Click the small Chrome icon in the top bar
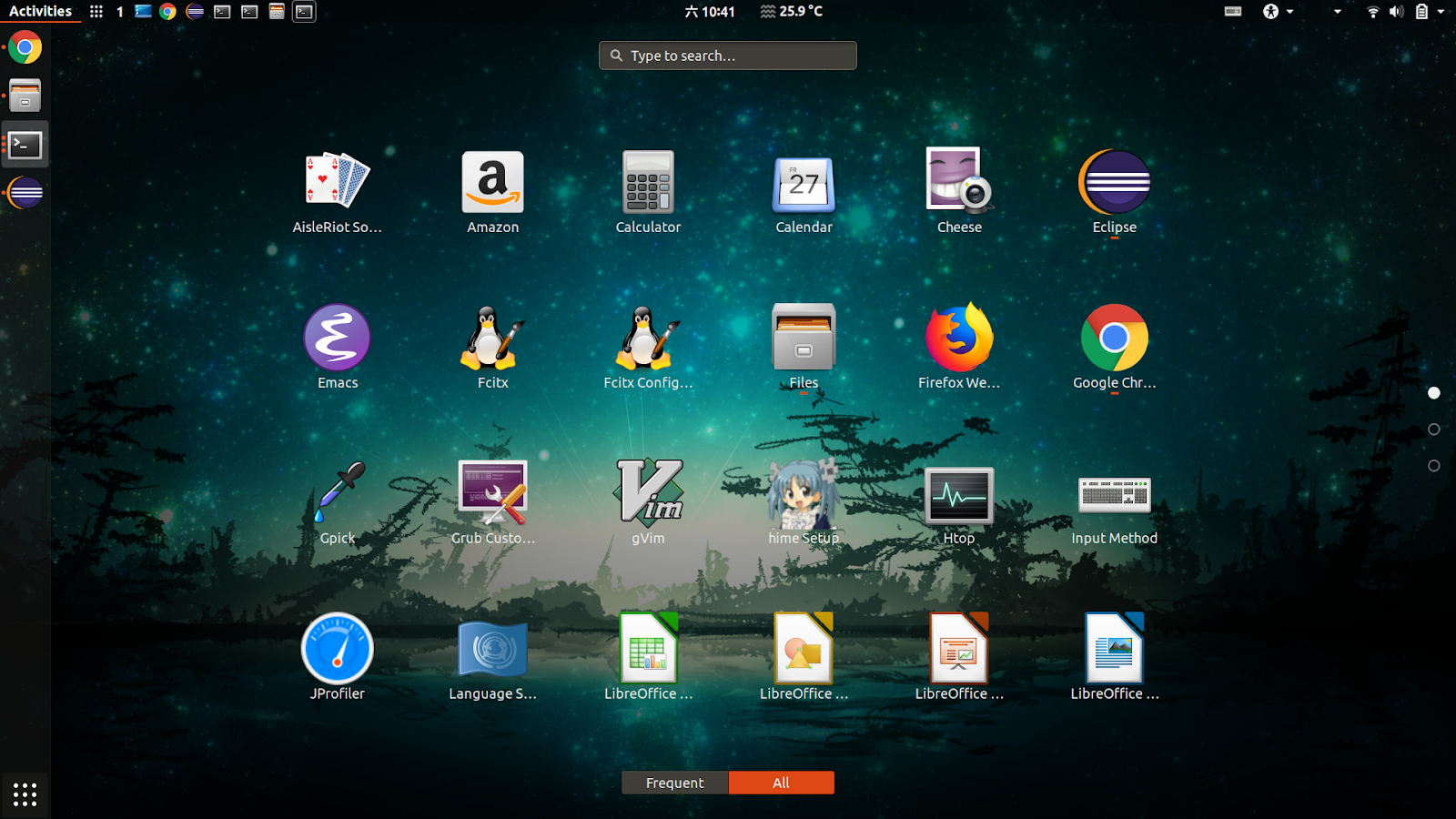This screenshot has width=1456, height=819. pyautogui.click(x=167, y=12)
